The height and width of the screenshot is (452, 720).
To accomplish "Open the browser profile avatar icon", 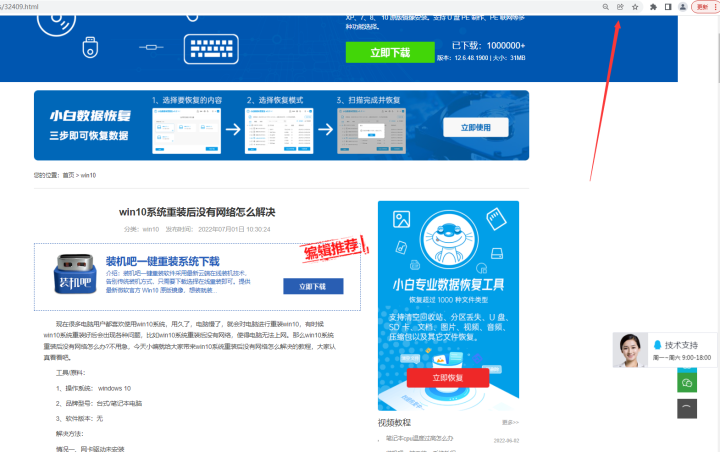I will coord(683,7).
